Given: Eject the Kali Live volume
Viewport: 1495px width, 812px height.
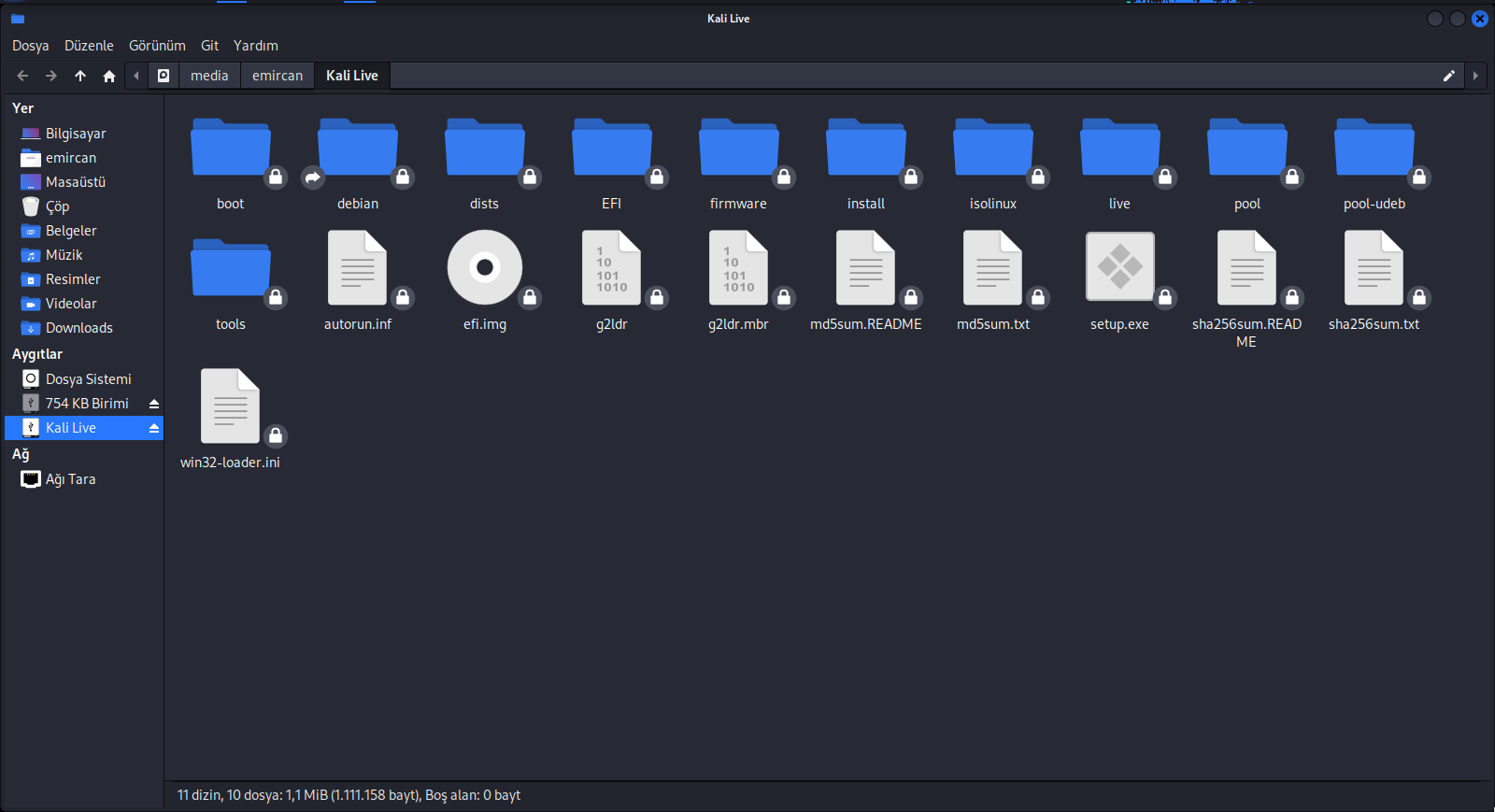Looking at the screenshot, I should click(154, 428).
